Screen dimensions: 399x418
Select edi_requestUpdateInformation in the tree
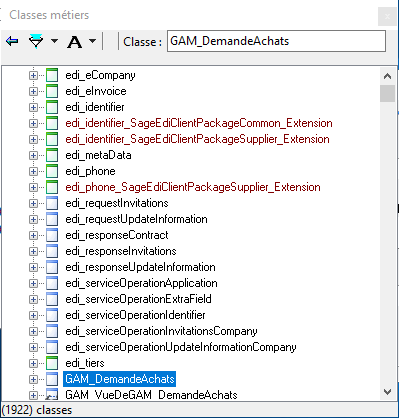[136, 219]
